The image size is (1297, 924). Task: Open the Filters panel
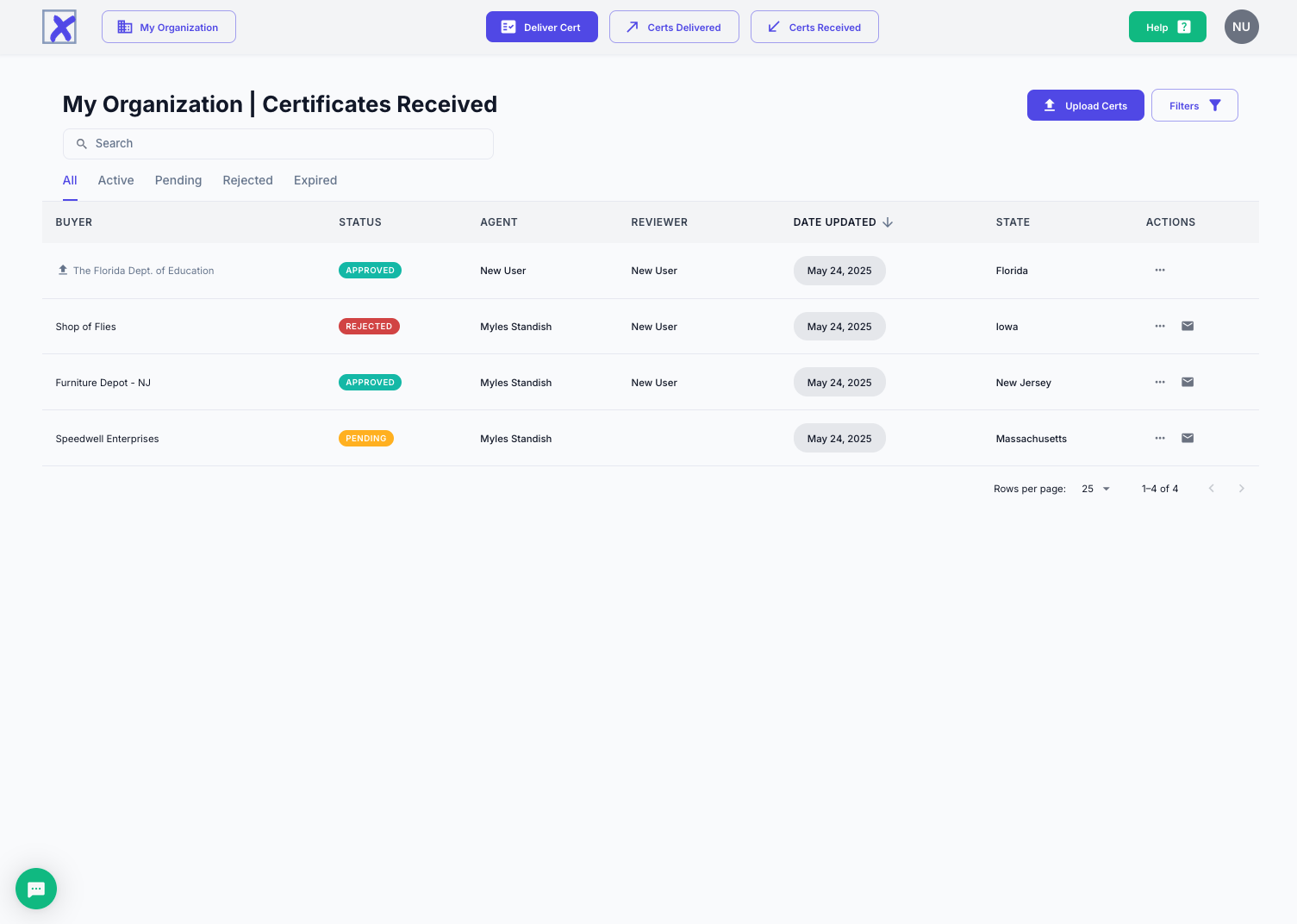pos(1194,105)
